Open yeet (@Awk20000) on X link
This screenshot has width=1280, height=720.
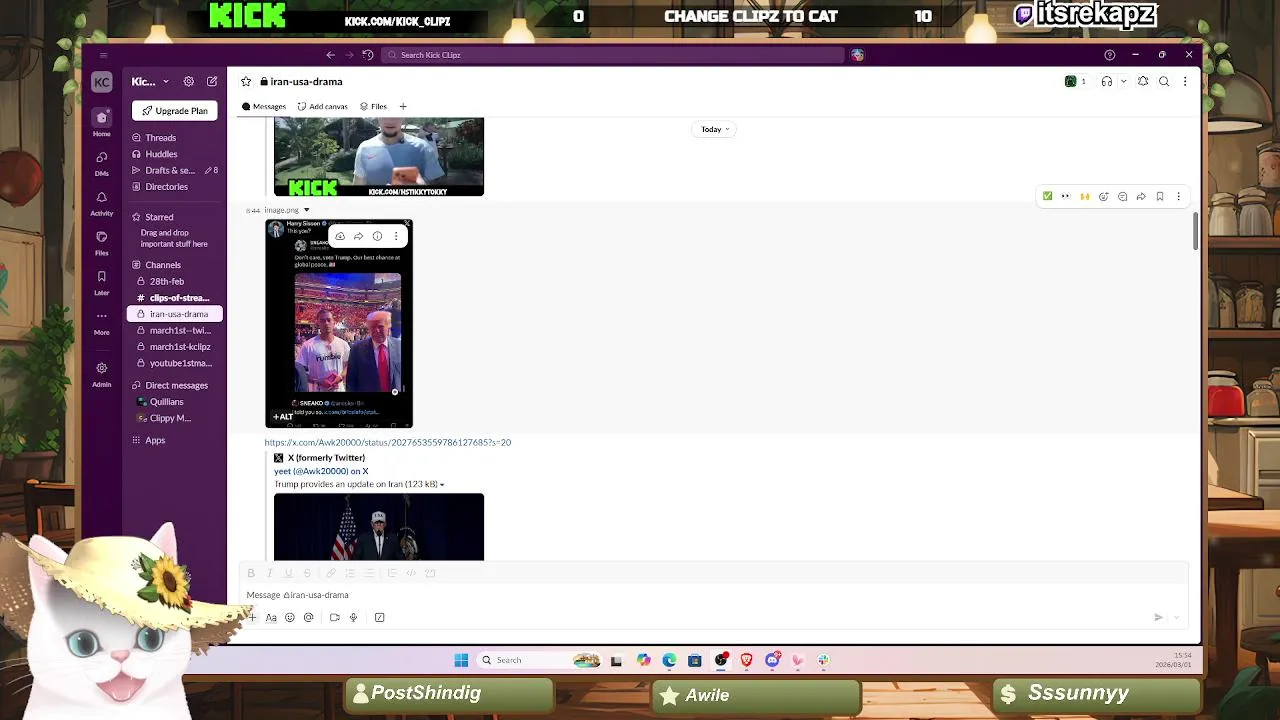[x=321, y=471]
